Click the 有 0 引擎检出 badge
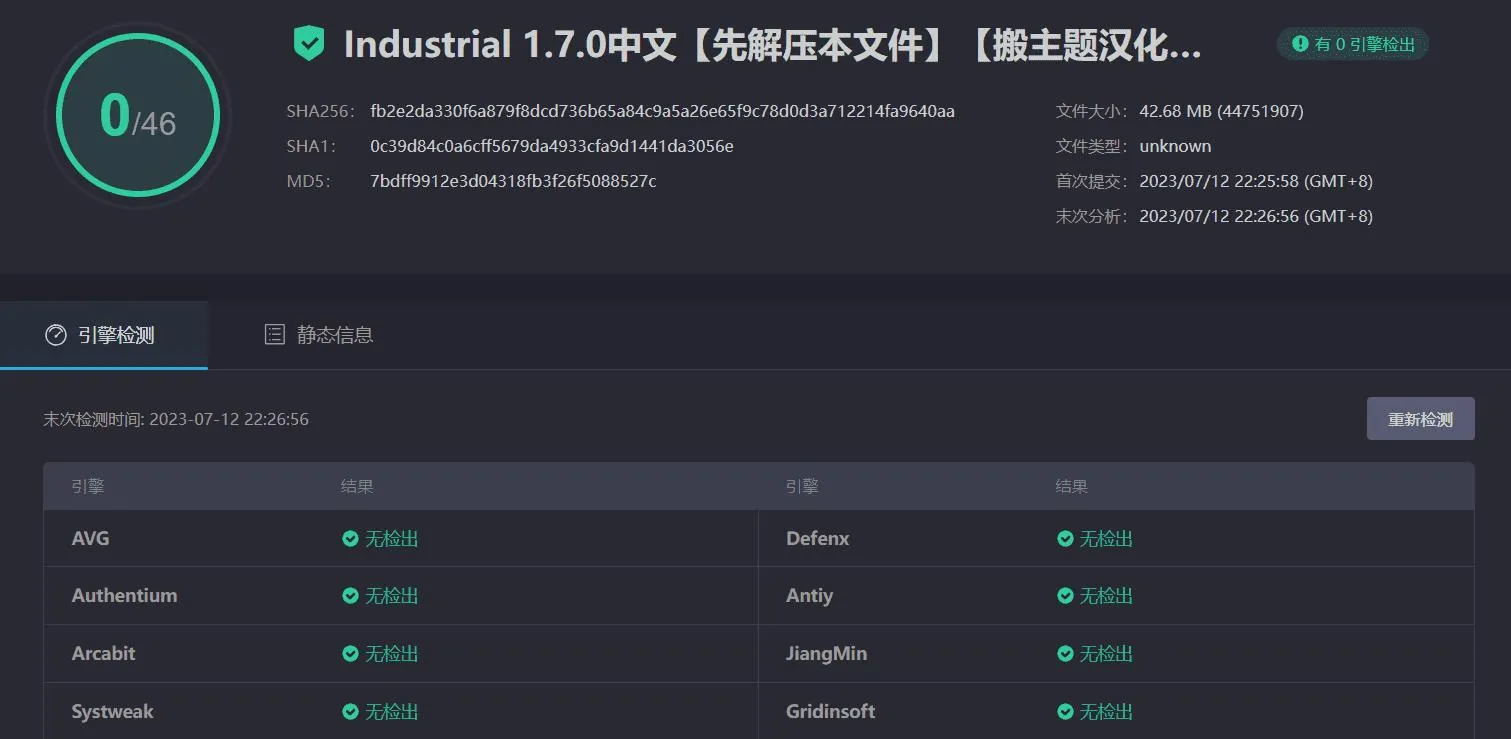The image size is (1511, 739). [x=1352, y=44]
